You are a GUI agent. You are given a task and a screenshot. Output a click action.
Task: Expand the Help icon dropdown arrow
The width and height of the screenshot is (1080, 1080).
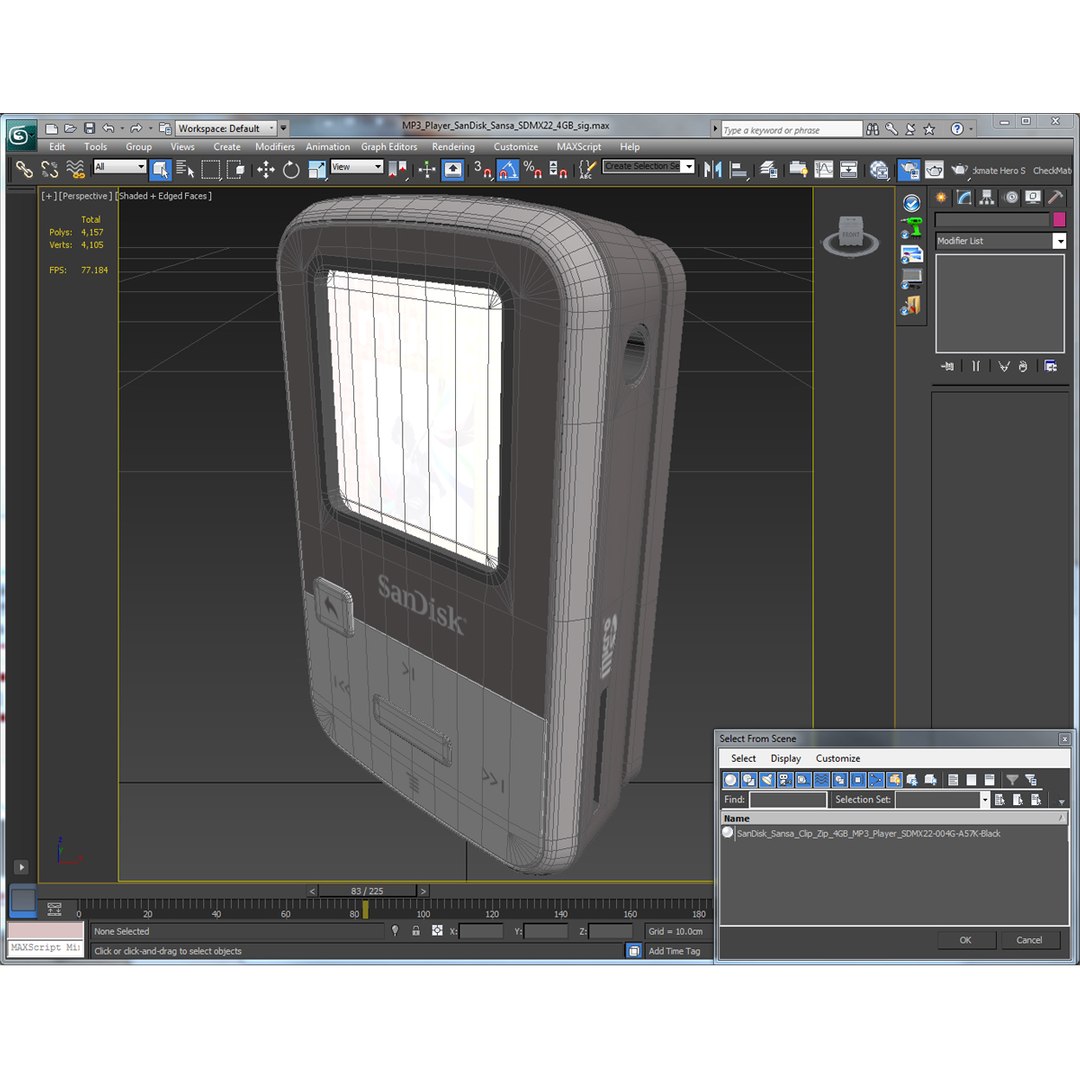[971, 129]
